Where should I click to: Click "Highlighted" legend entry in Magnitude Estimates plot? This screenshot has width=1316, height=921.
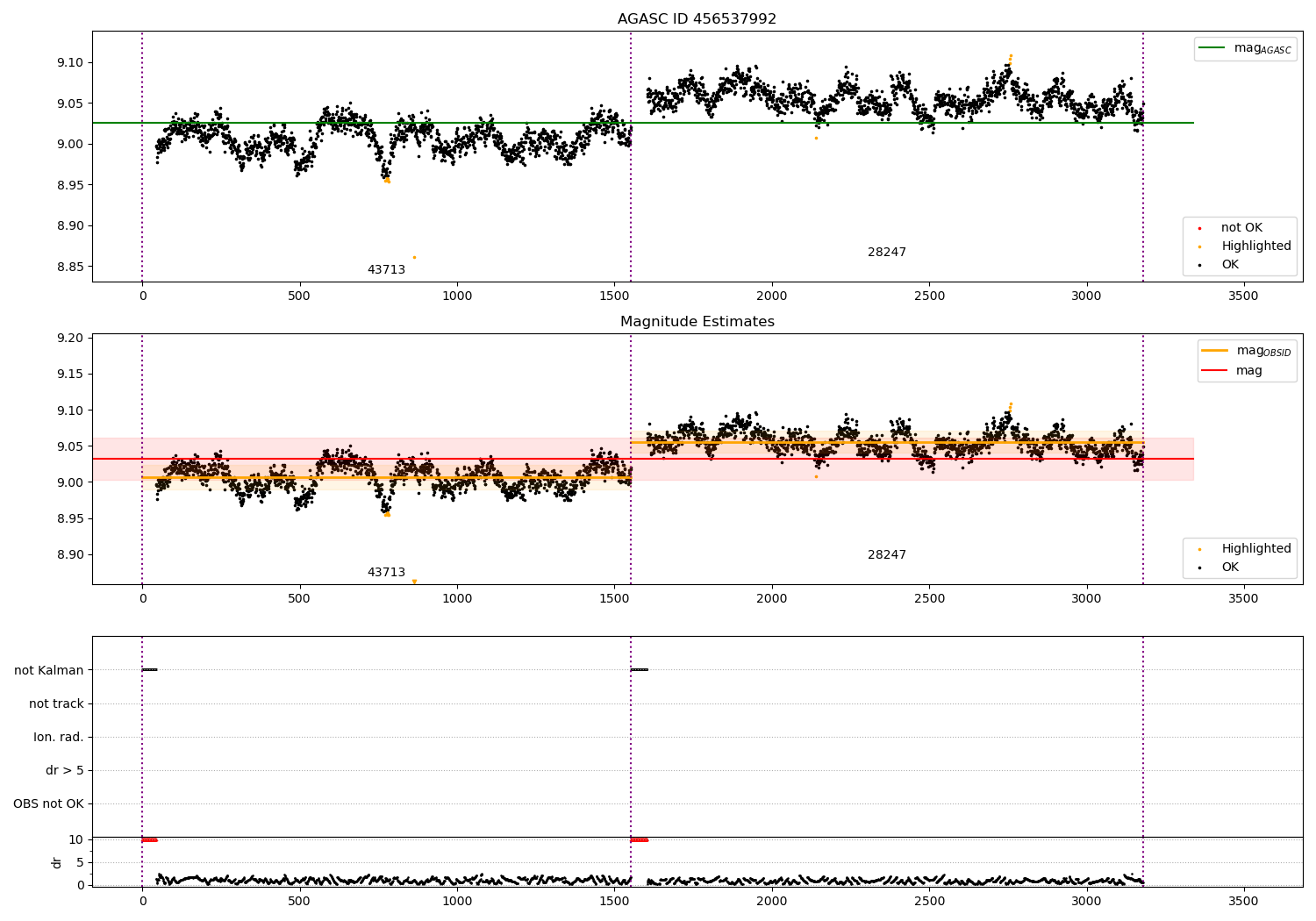1256,549
